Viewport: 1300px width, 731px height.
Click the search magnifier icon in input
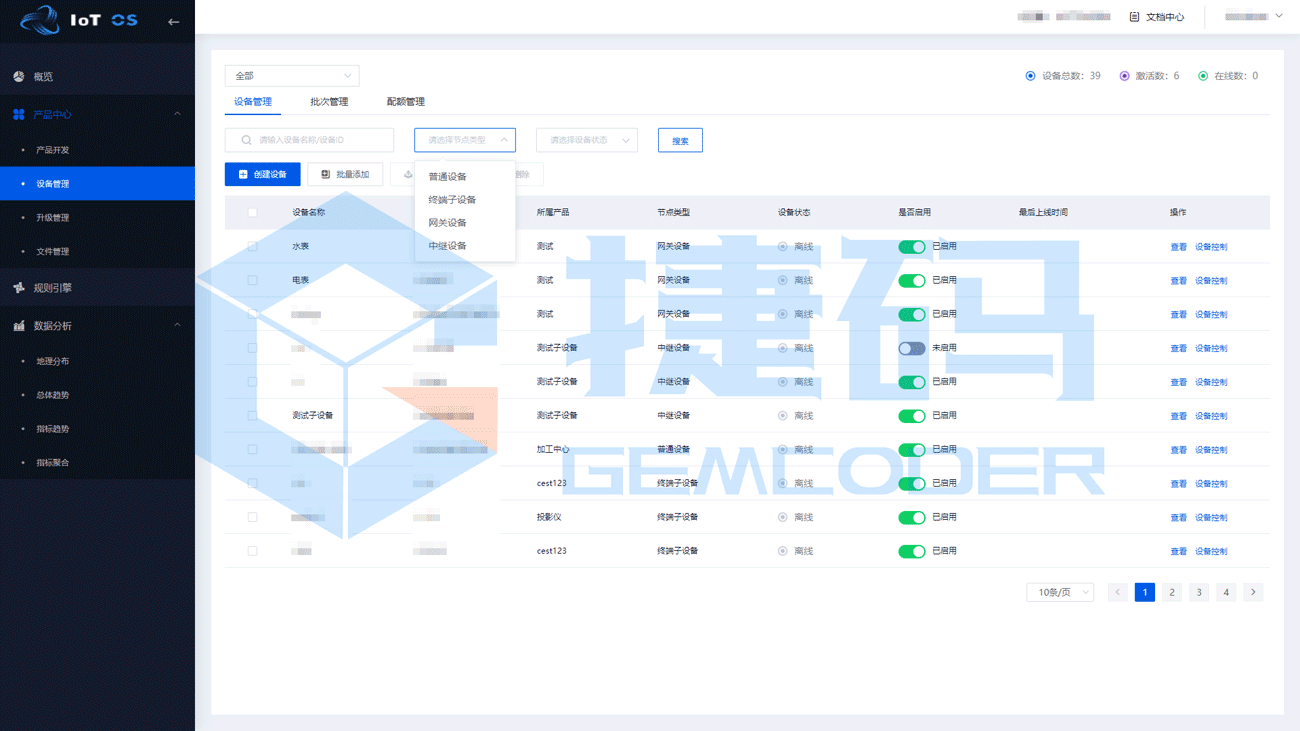246,140
